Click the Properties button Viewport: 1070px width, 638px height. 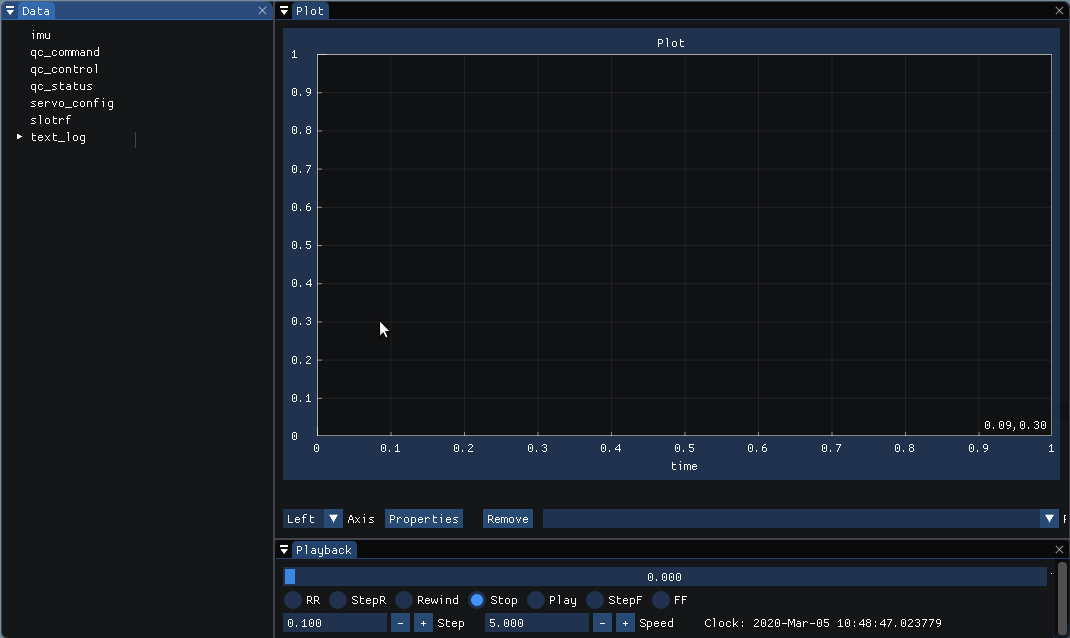point(423,519)
